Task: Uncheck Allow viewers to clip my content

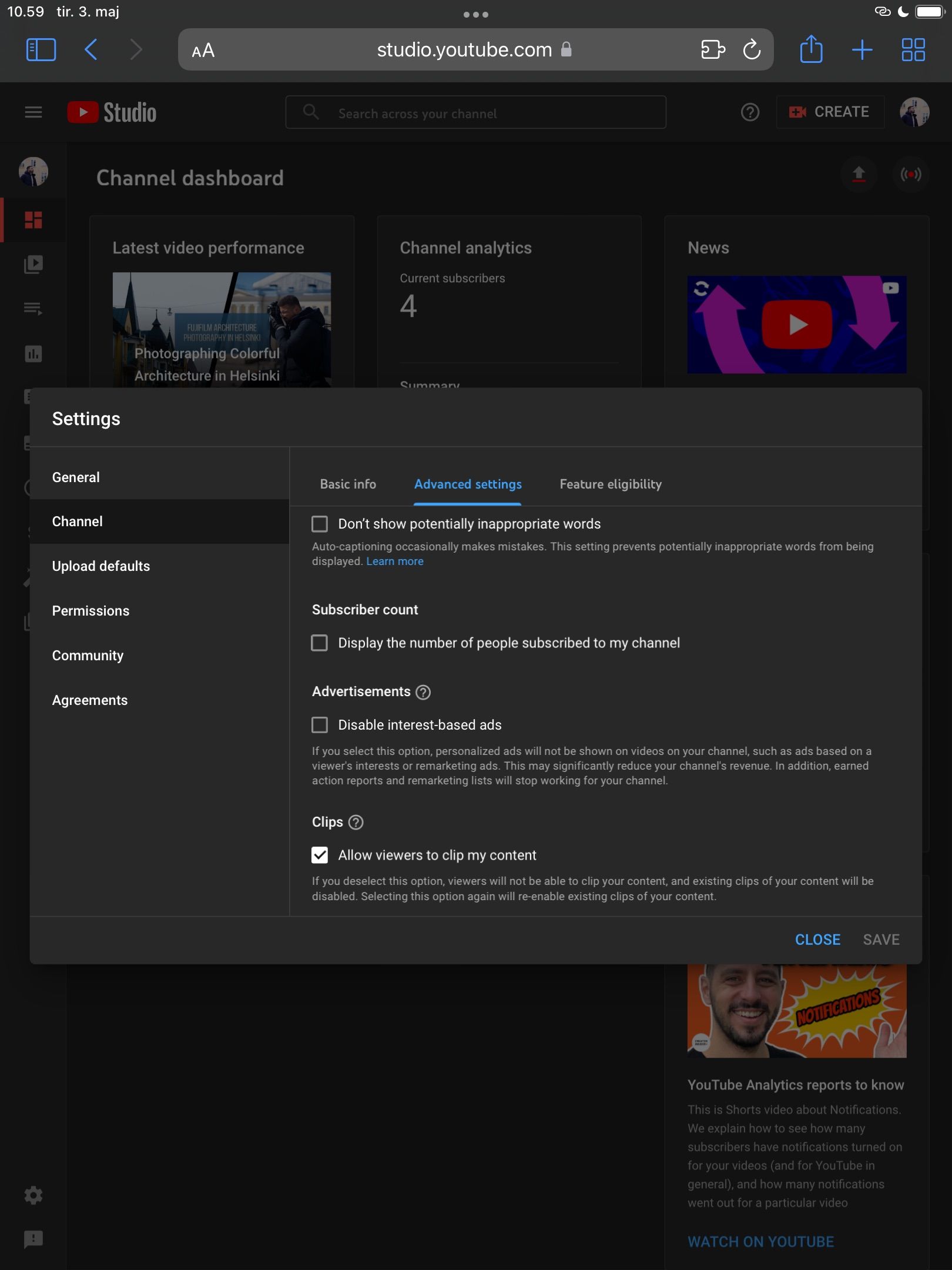Action: pos(320,855)
